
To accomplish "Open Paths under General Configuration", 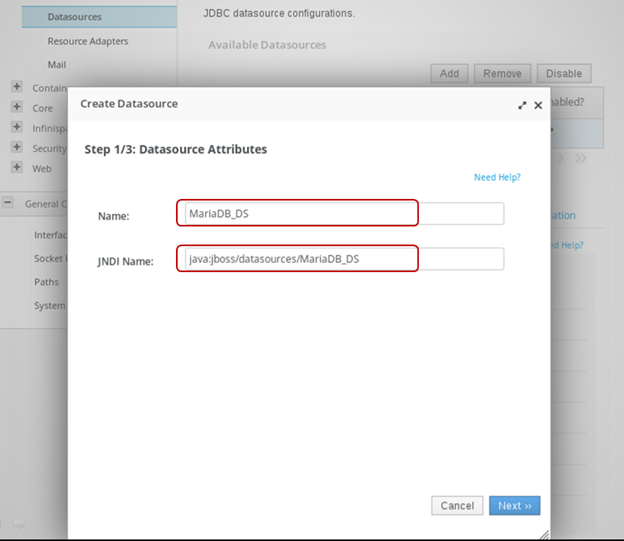I will [47, 282].
